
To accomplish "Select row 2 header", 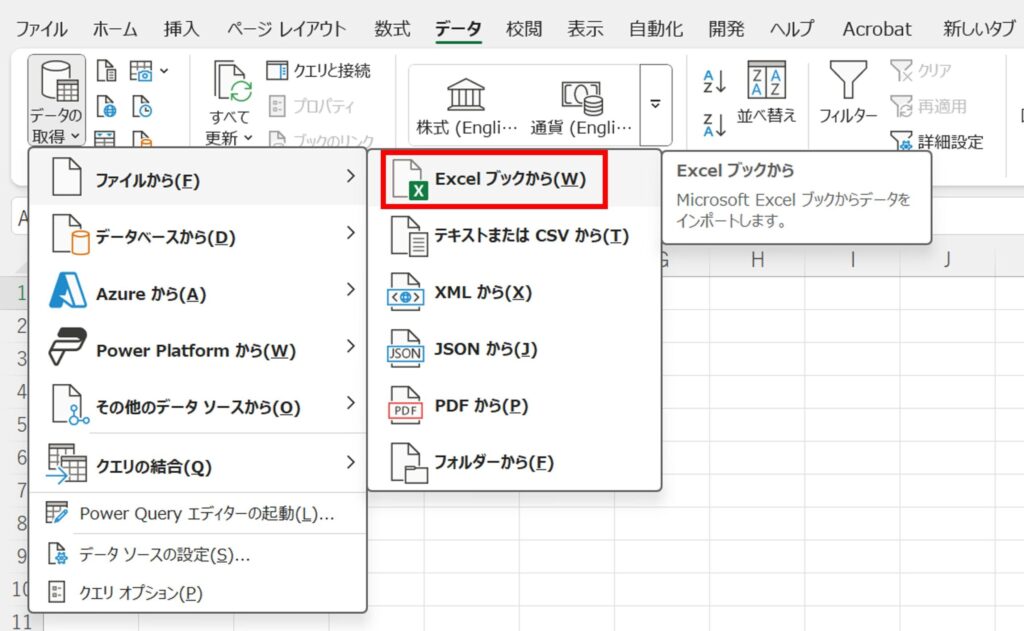I will click(x=22, y=325).
